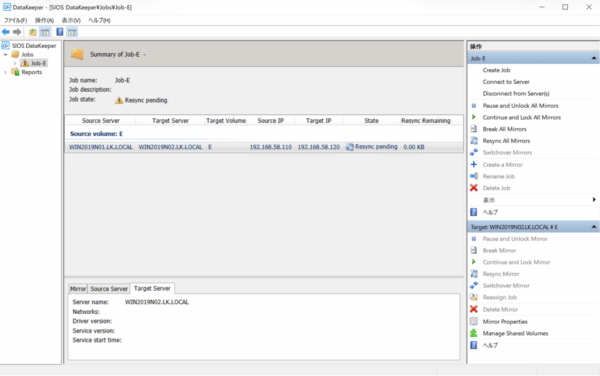Open the ファイル(F) menu
The image size is (600, 376).
15,20
